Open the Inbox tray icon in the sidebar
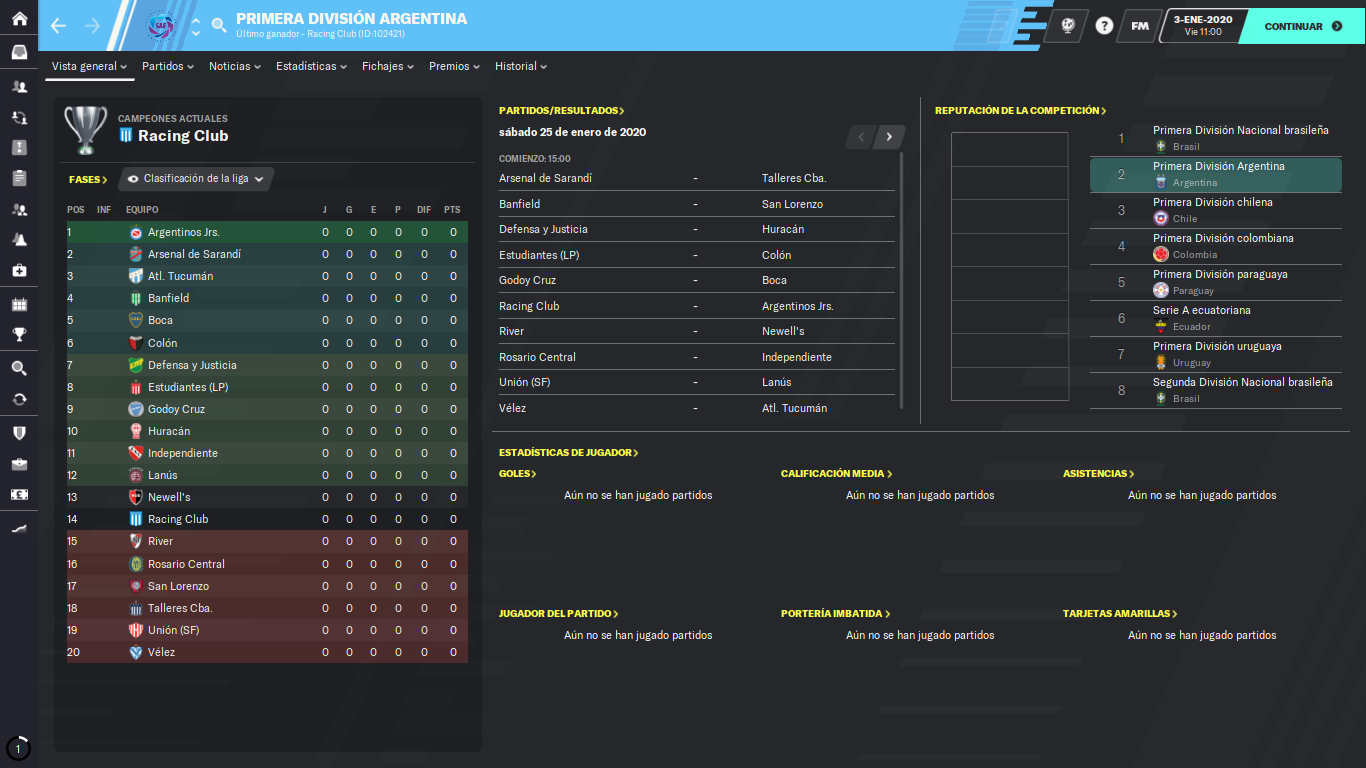This screenshot has height=768, width=1366. (x=19, y=52)
